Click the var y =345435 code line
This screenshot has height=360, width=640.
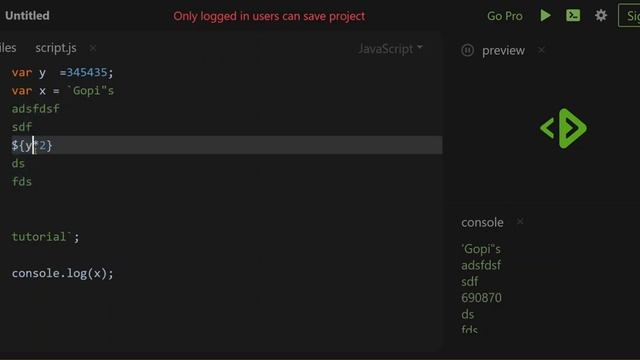pos(62,73)
